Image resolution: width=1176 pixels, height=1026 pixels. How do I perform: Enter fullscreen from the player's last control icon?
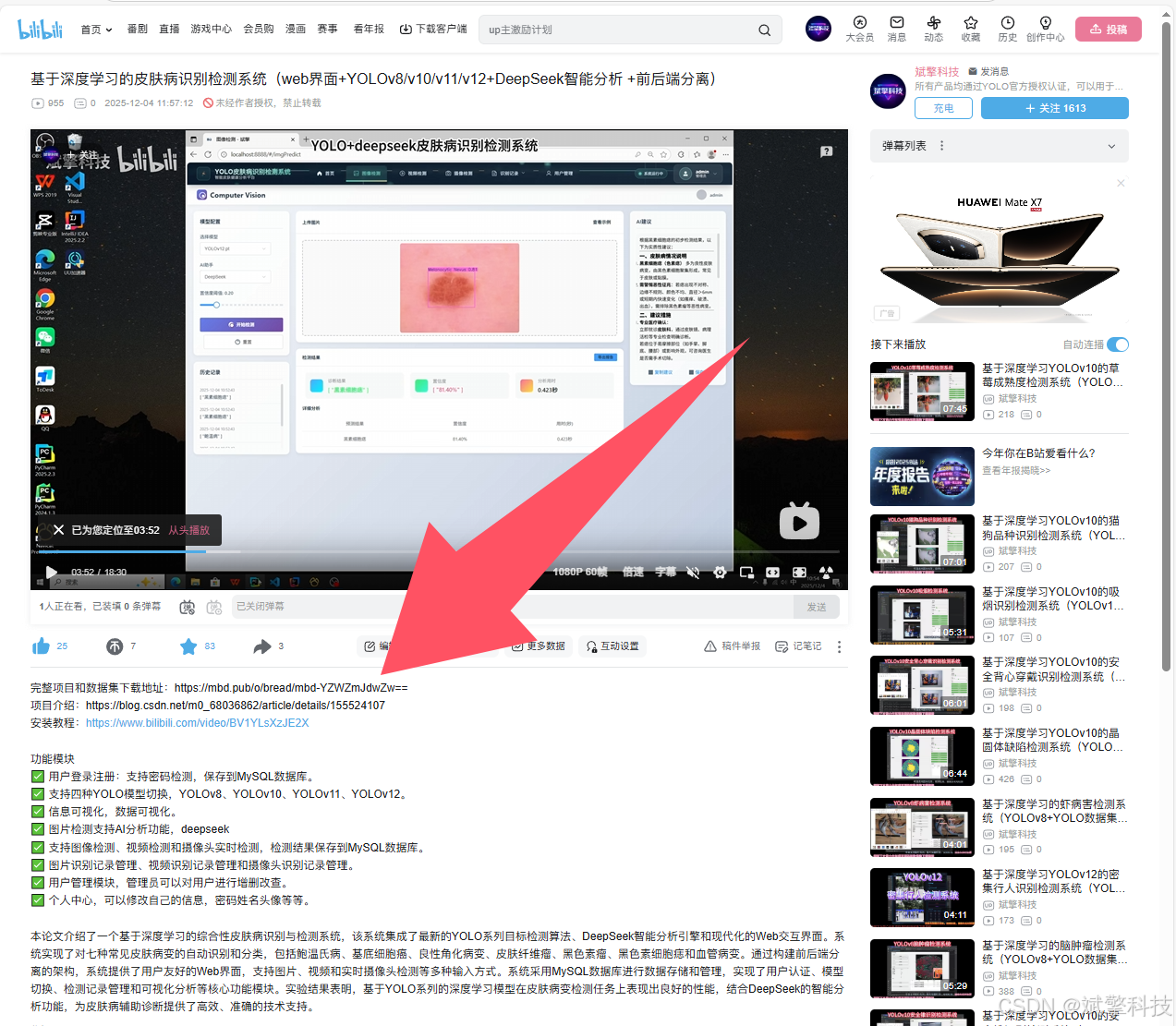(x=826, y=573)
